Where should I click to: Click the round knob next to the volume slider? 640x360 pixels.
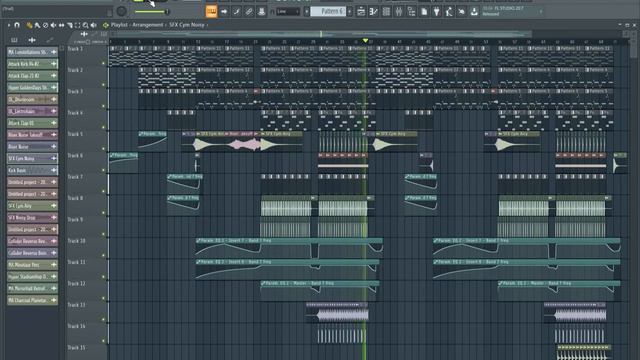pyautogui.click(x=121, y=11)
